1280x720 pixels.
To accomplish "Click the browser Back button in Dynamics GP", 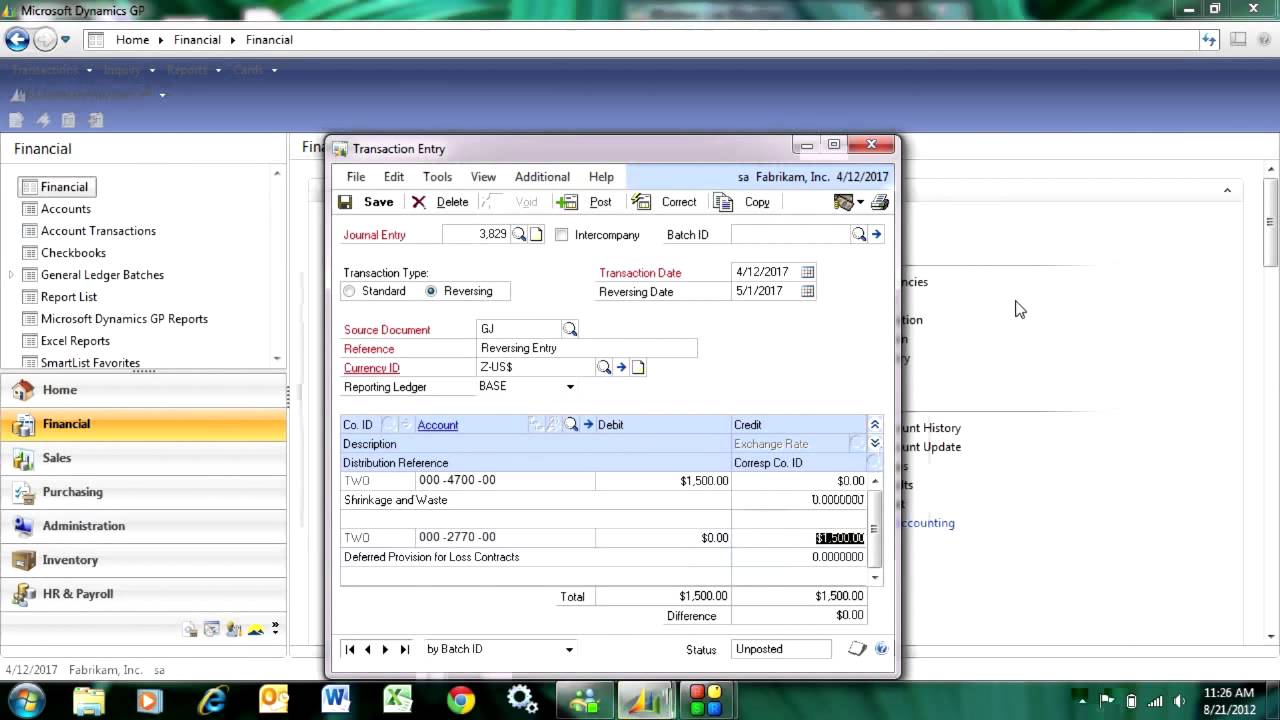I will point(17,40).
